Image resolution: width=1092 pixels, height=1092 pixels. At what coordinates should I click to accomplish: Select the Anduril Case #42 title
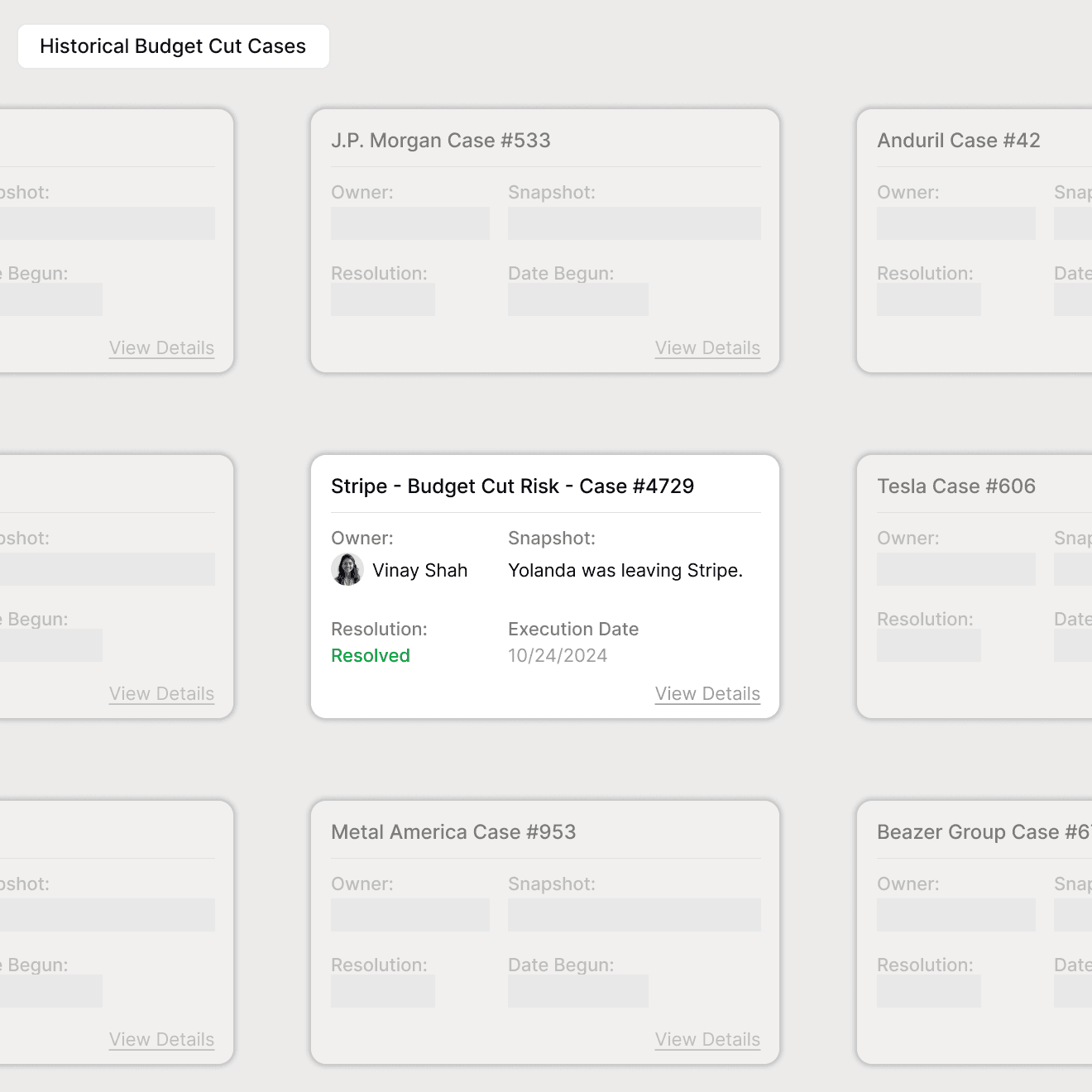959,141
